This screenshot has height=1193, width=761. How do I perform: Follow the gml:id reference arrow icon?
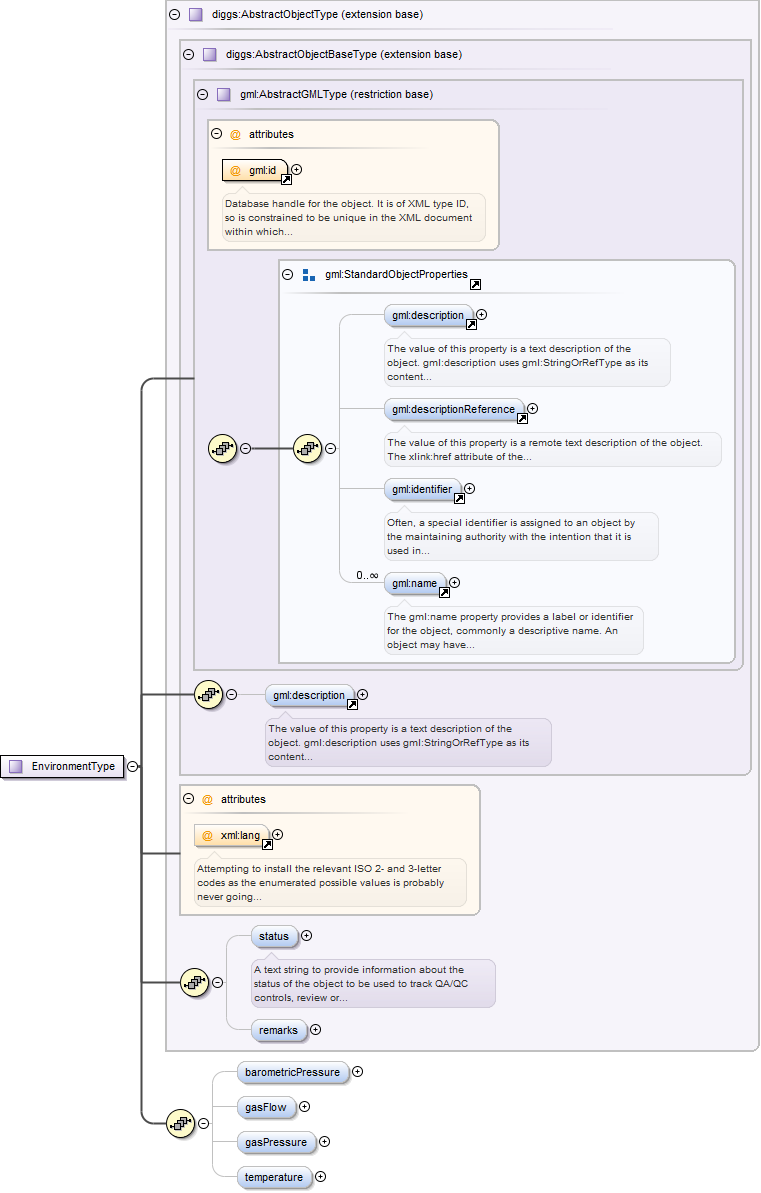286,179
